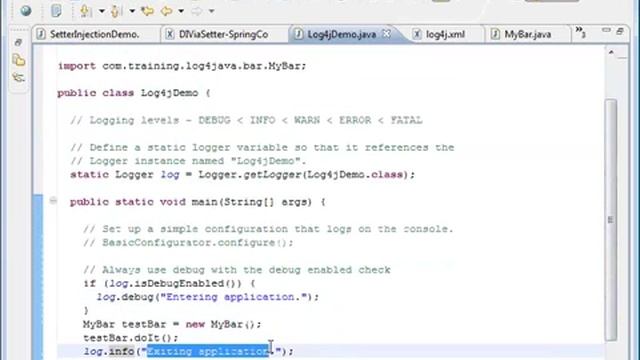Viewport: 640px width, 360px height.
Task: Go to the previous annotation
Action: [x=116, y=11]
